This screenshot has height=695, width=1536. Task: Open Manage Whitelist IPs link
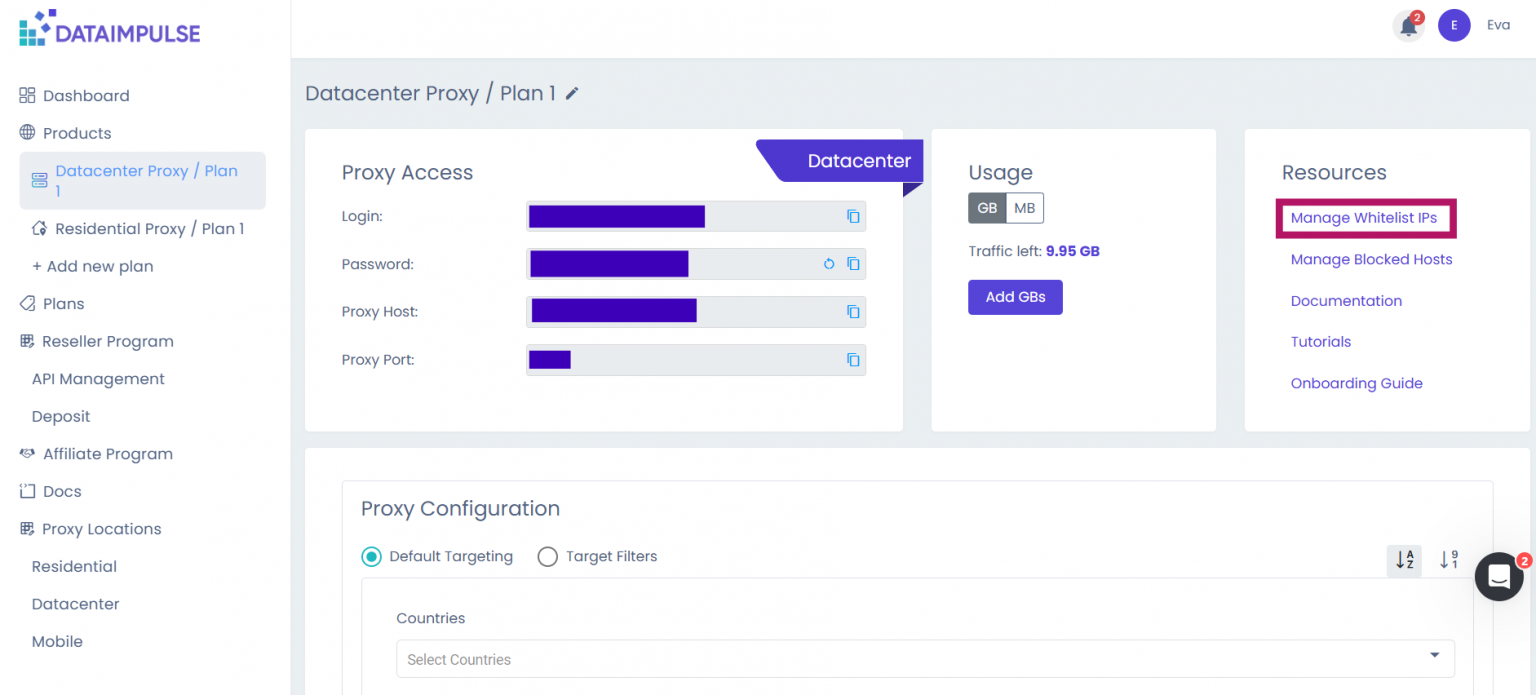point(1366,218)
